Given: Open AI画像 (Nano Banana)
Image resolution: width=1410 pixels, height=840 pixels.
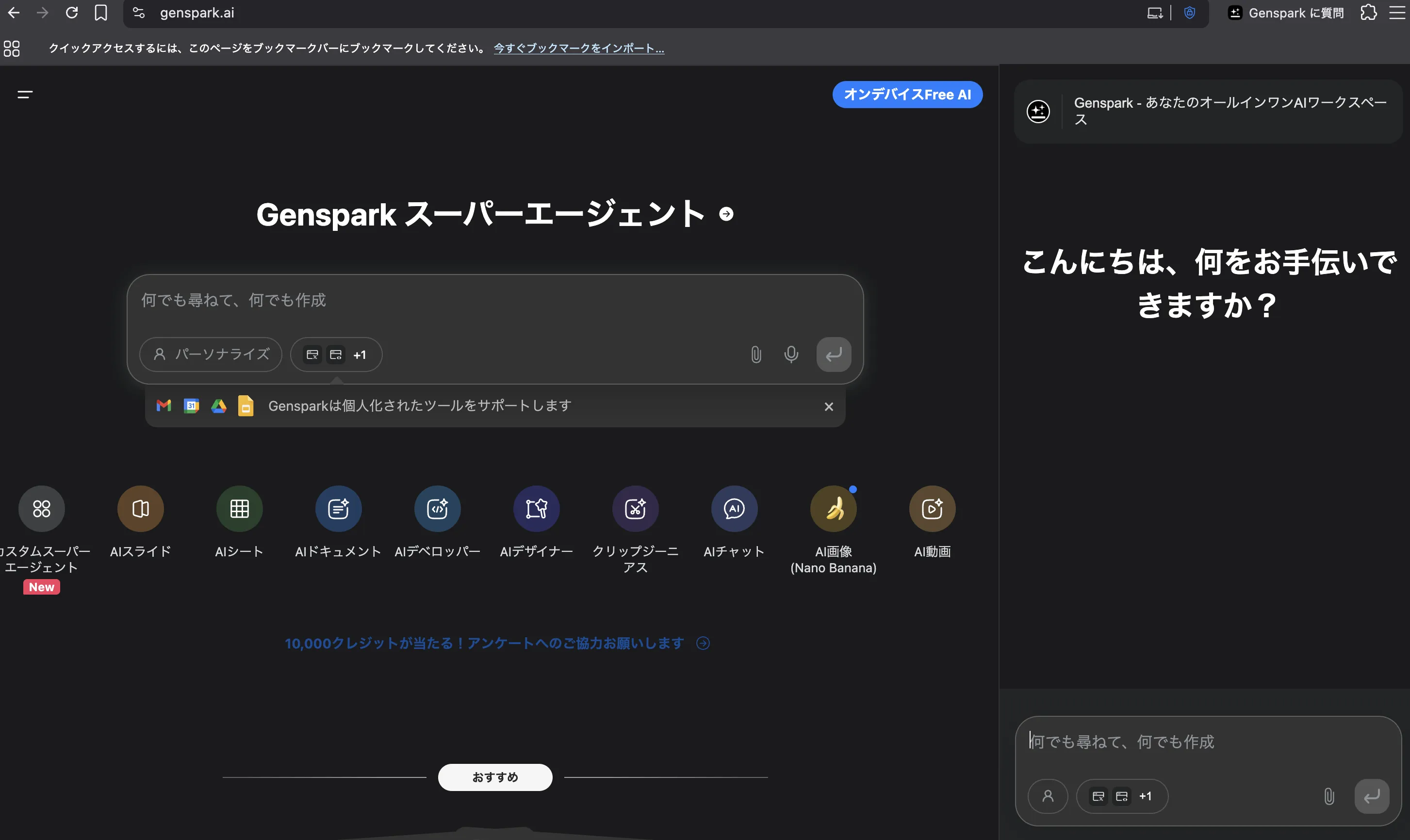Looking at the screenshot, I should pyautogui.click(x=833, y=508).
